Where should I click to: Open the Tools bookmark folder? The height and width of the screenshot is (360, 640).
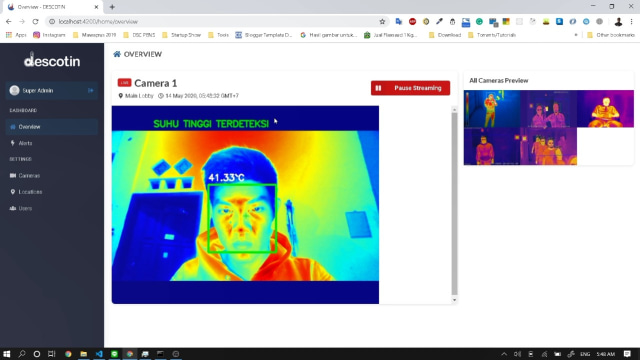pos(218,35)
